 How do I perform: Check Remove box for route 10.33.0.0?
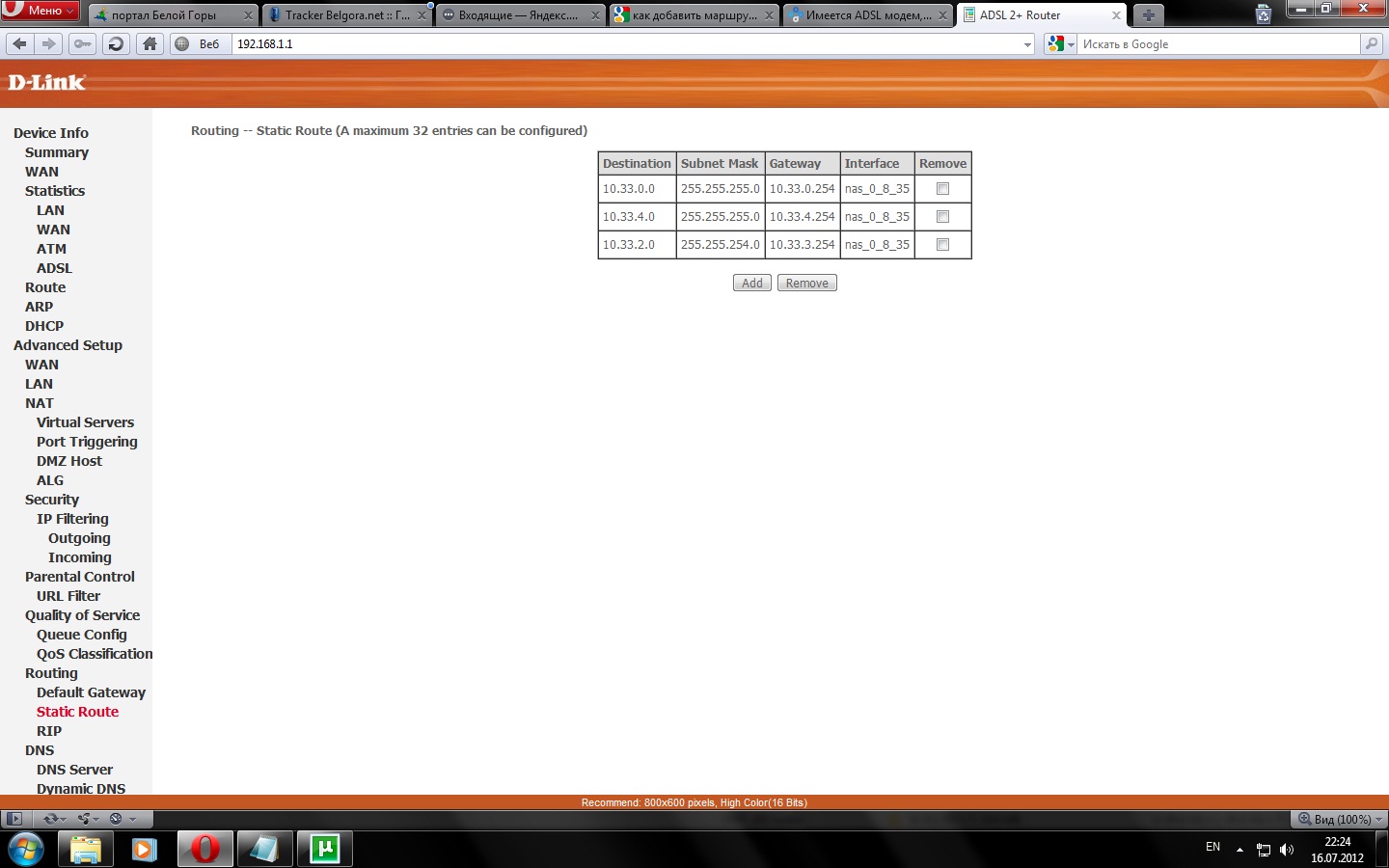click(942, 189)
